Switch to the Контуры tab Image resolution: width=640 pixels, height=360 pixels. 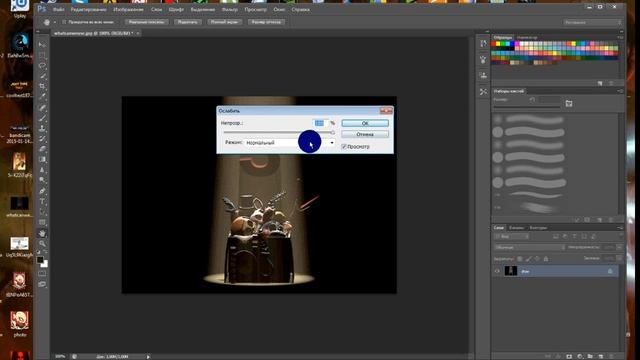tap(538, 228)
